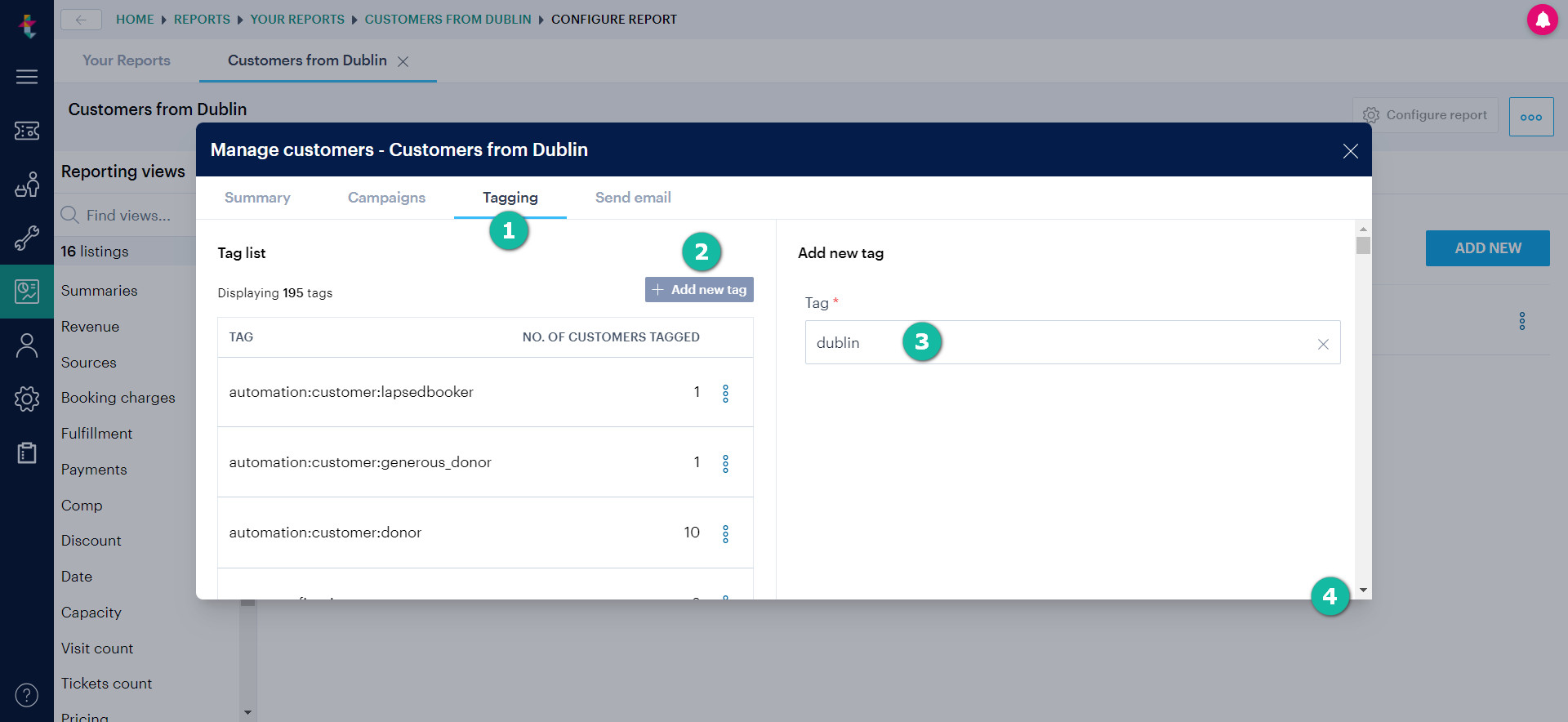Image resolution: width=1568 pixels, height=722 pixels.
Task: Go to REPORTS breadcrumb link
Action: [202, 20]
